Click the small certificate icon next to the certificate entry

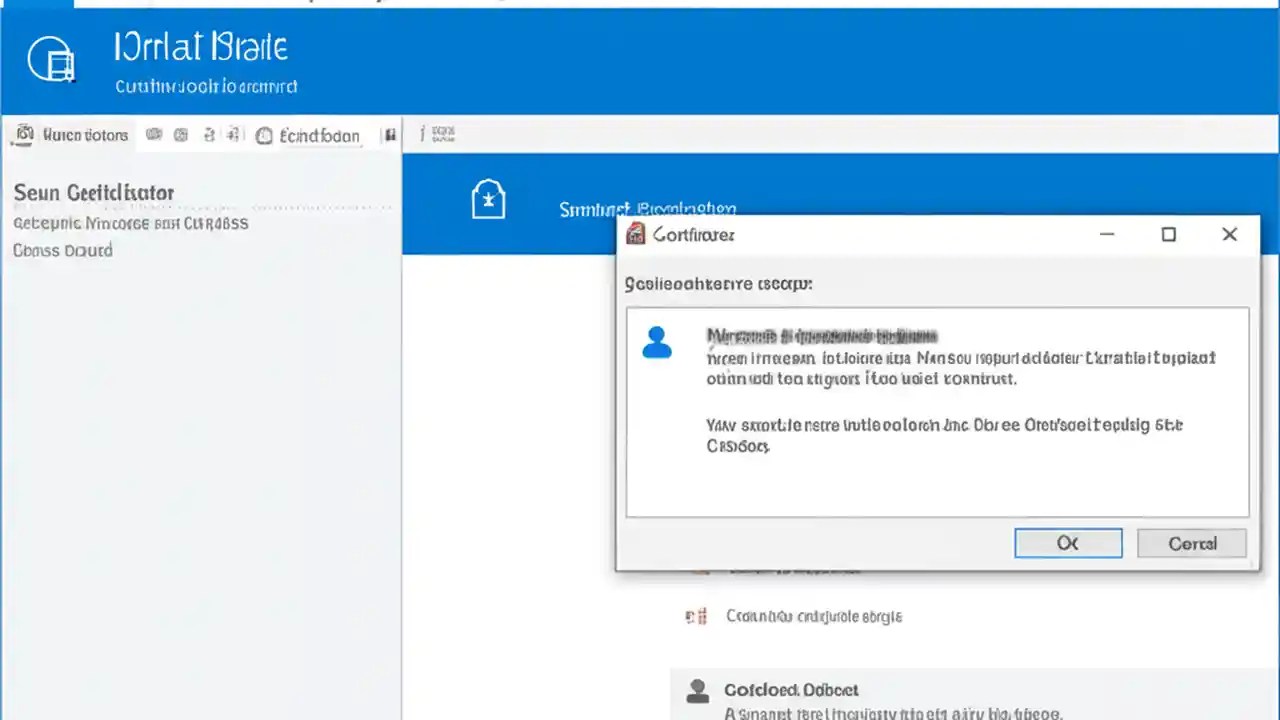coord(696,616)
